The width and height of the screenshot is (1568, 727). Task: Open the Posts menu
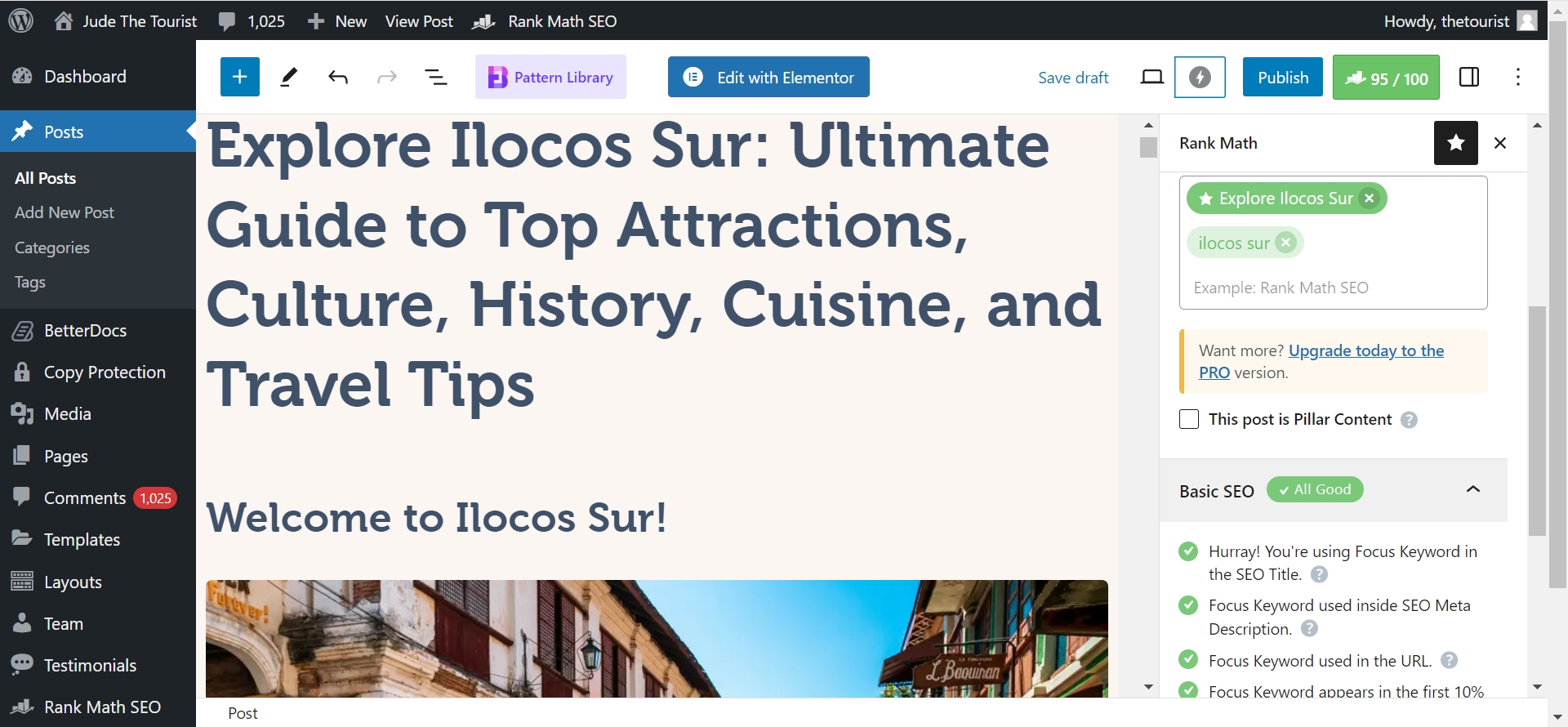[98, 132]
